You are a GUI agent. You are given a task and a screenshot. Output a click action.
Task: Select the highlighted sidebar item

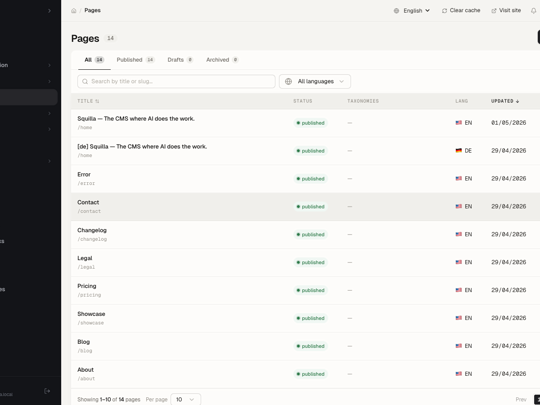(28, 97)
